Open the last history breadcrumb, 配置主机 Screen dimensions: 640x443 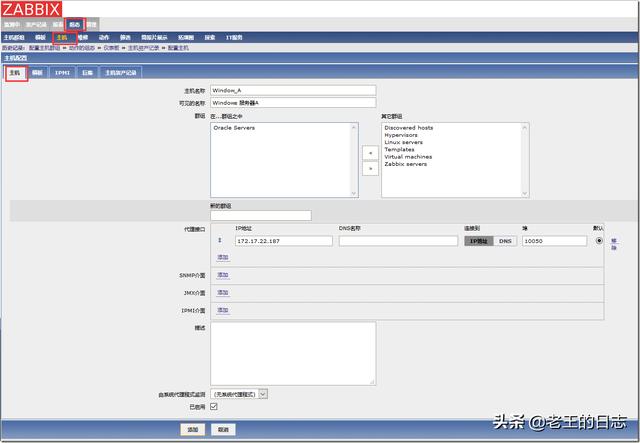coord(178,48)
